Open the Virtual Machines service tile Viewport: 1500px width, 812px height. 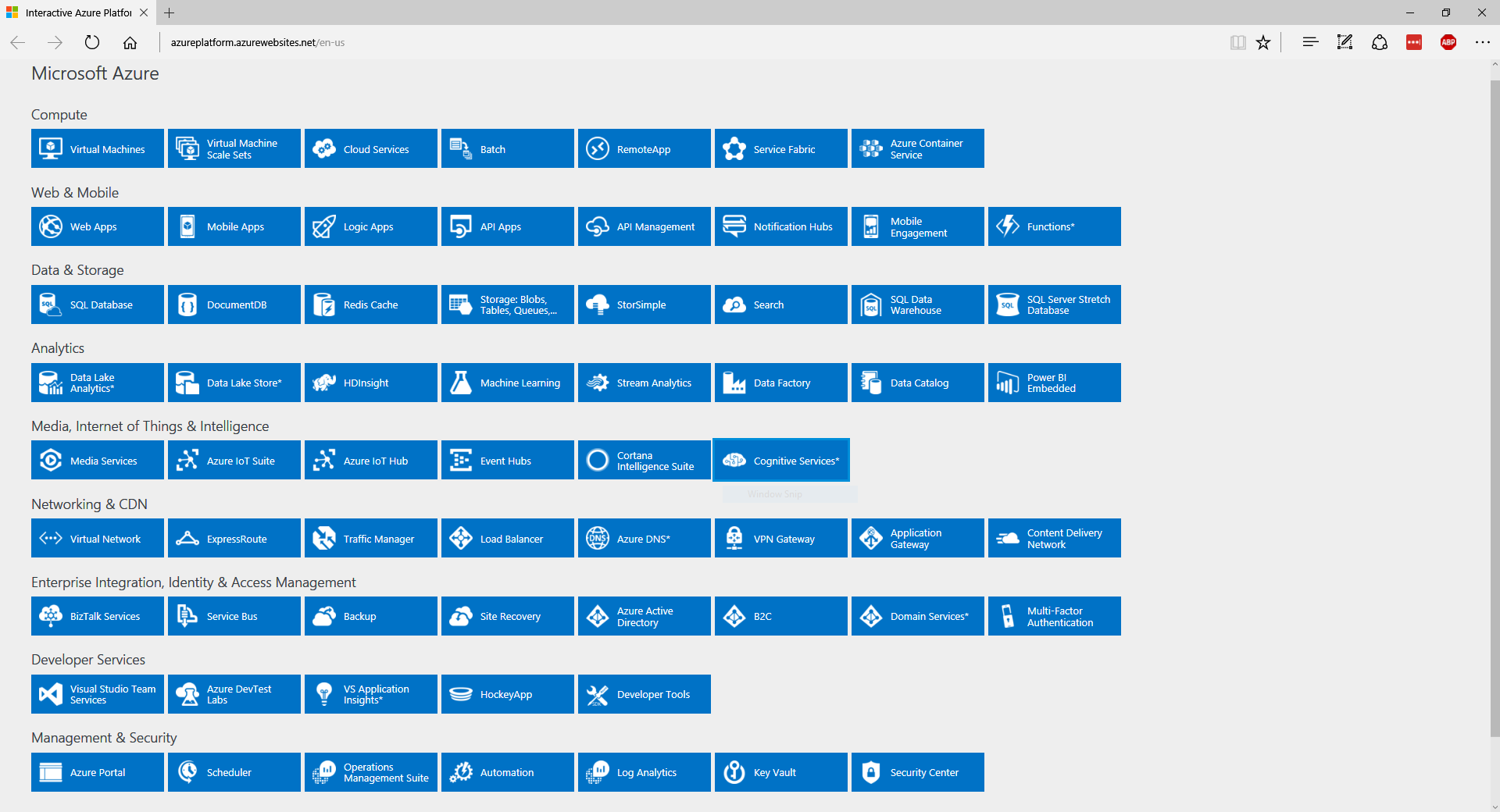(97, 148)
